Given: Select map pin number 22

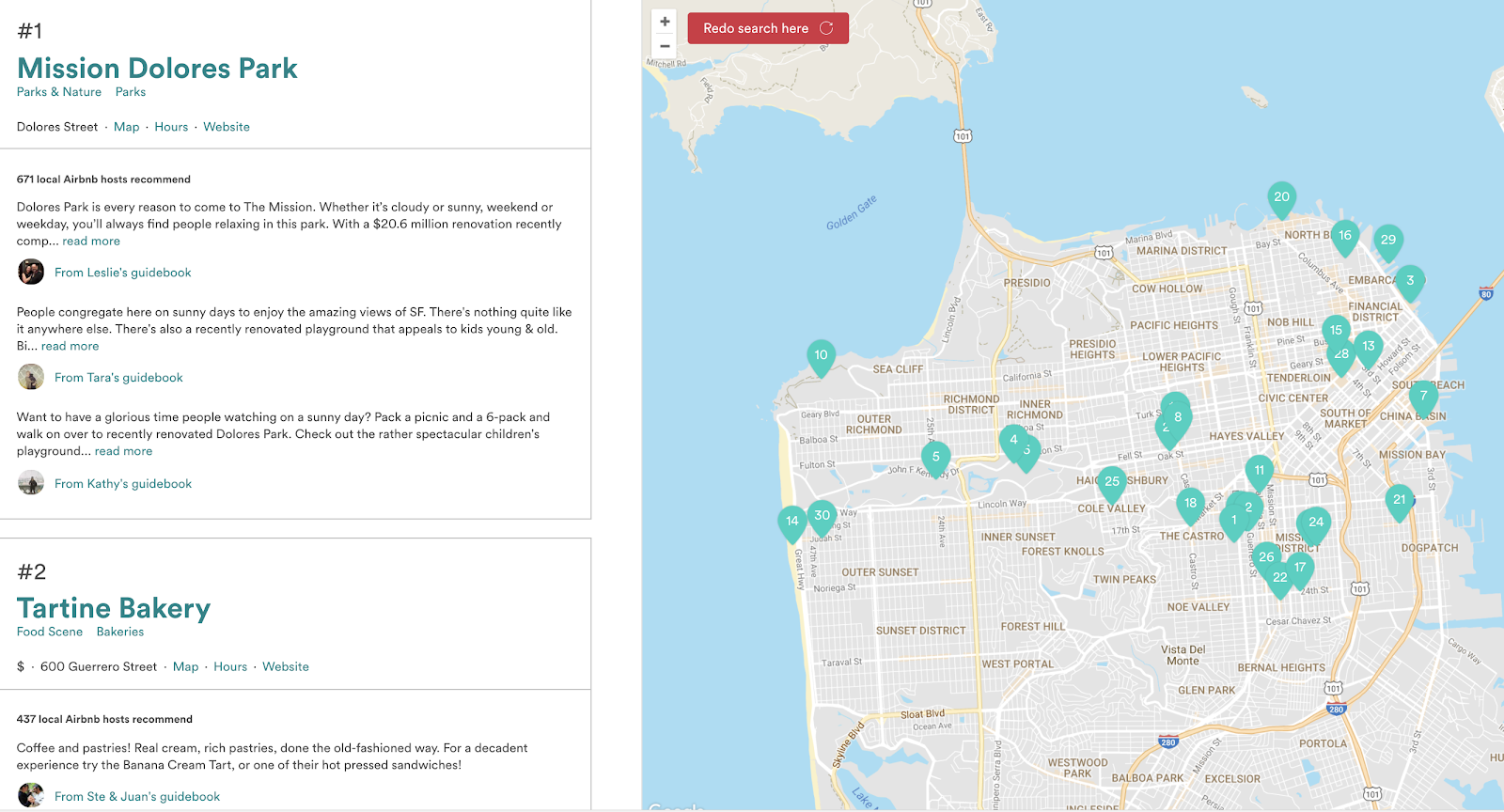Looking at the screenshot, I should [x=1280, y=580].
